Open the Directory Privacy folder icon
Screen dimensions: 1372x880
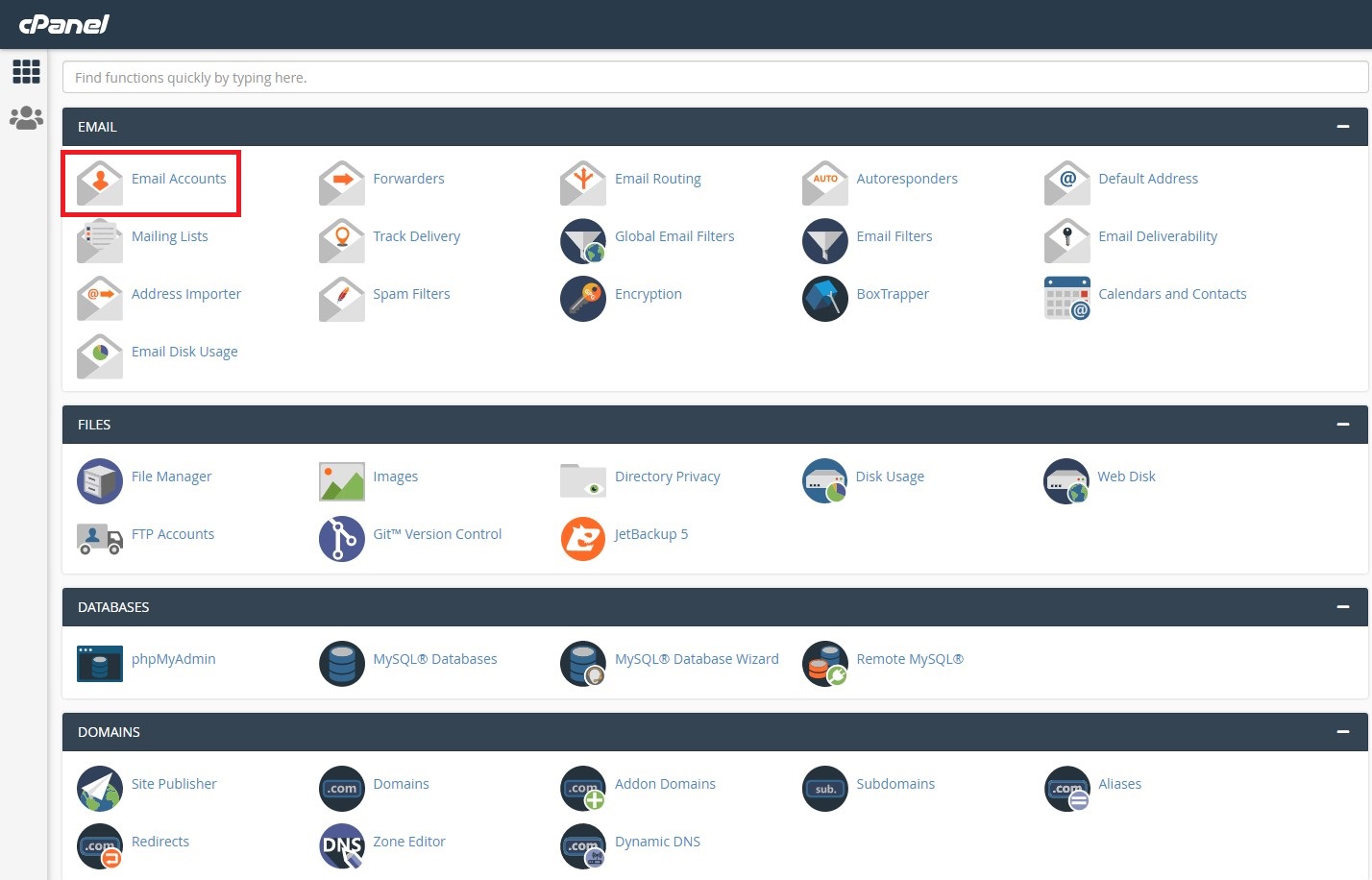point(583,480)
